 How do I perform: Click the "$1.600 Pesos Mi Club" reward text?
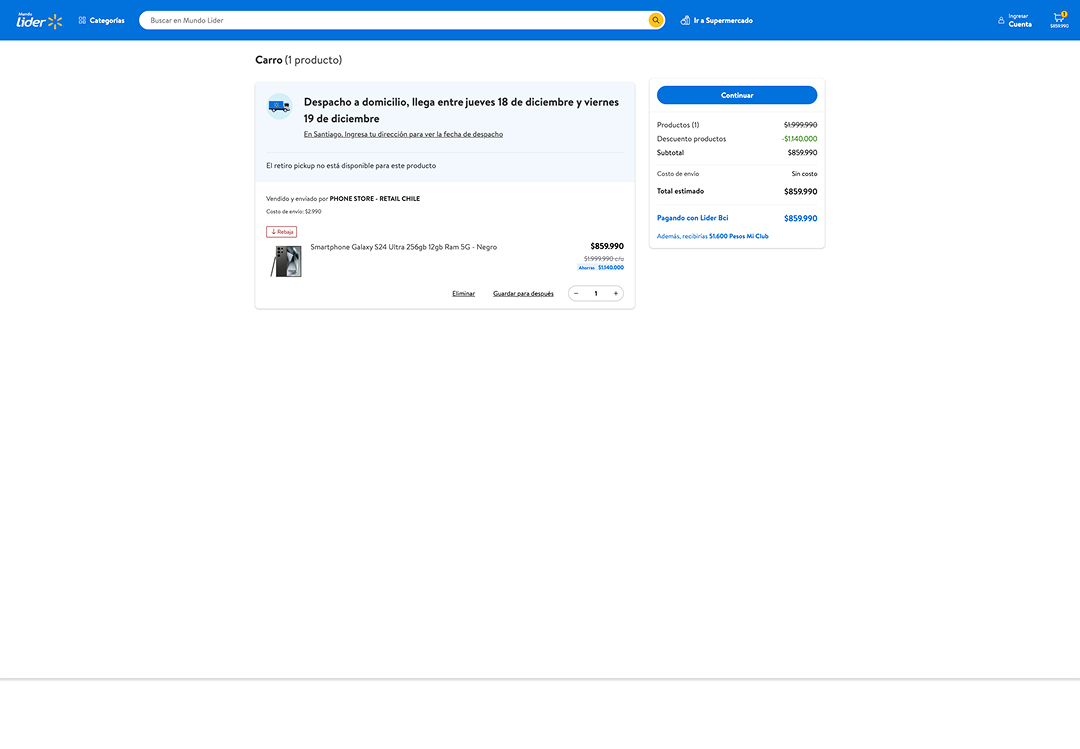[738, 236]
